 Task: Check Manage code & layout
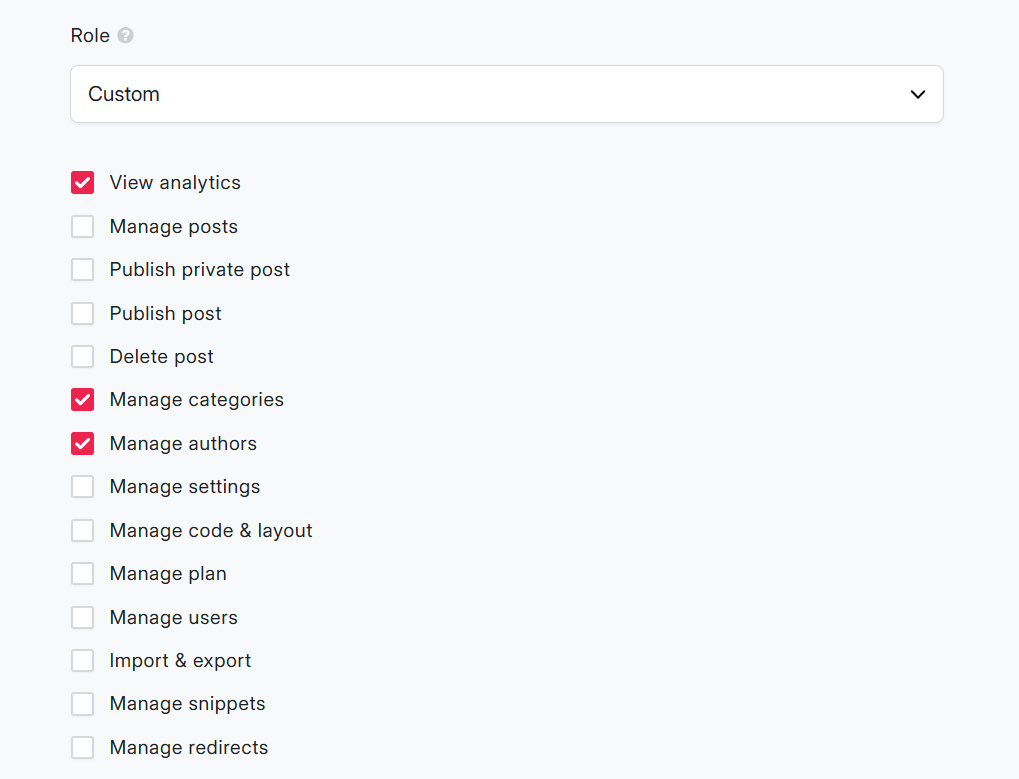pyautogui.click(x=82, y=530)
